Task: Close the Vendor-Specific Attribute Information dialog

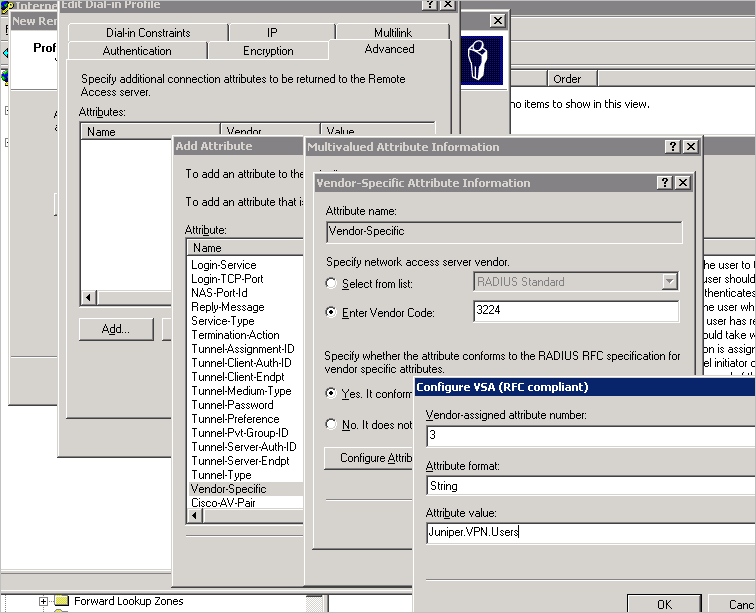Action: [682, 183]
